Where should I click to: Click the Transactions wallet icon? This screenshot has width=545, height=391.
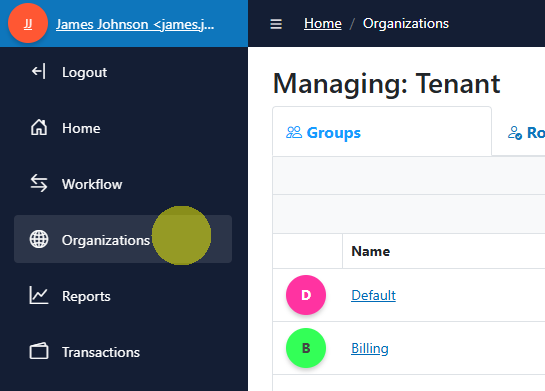point(39,351)
